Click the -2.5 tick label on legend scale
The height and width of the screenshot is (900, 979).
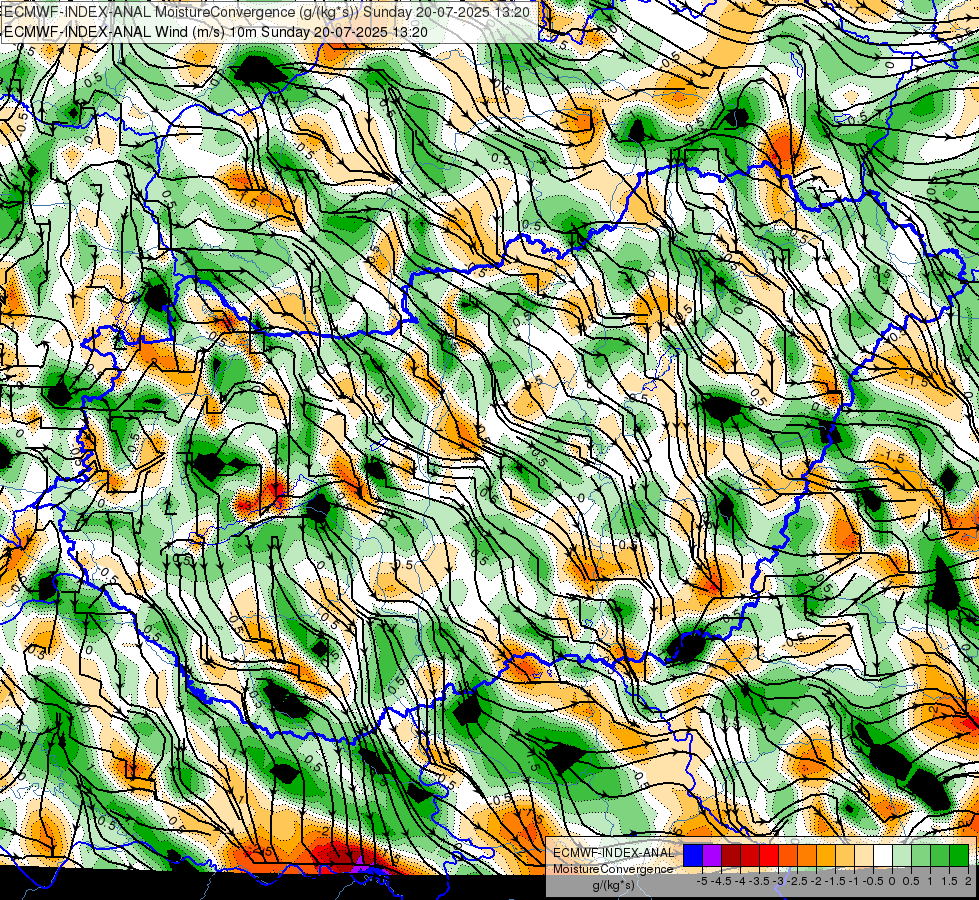tap(797, 881)
